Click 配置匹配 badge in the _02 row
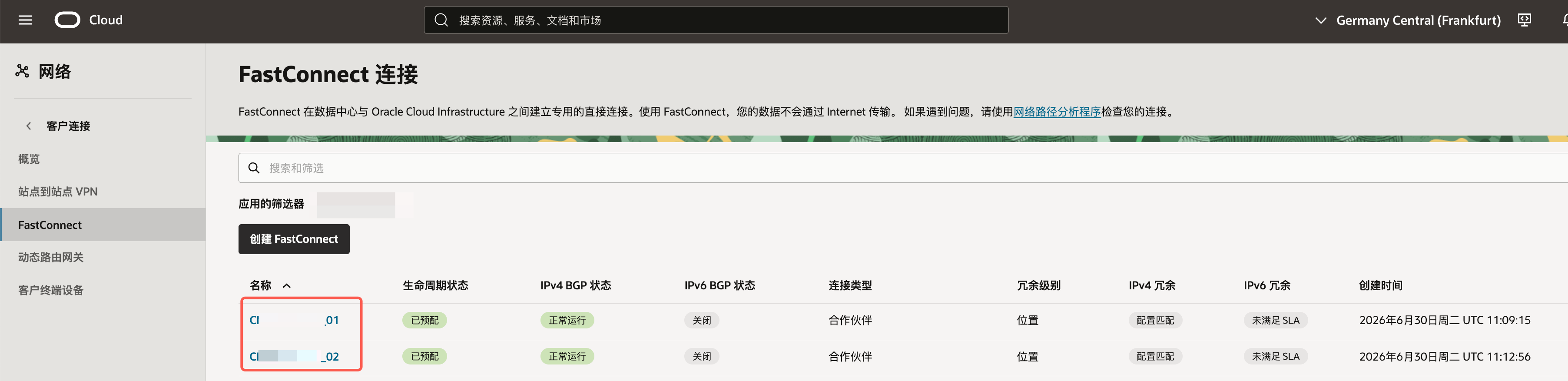Screen dimensions: 1568x381 coord(1155,357)
